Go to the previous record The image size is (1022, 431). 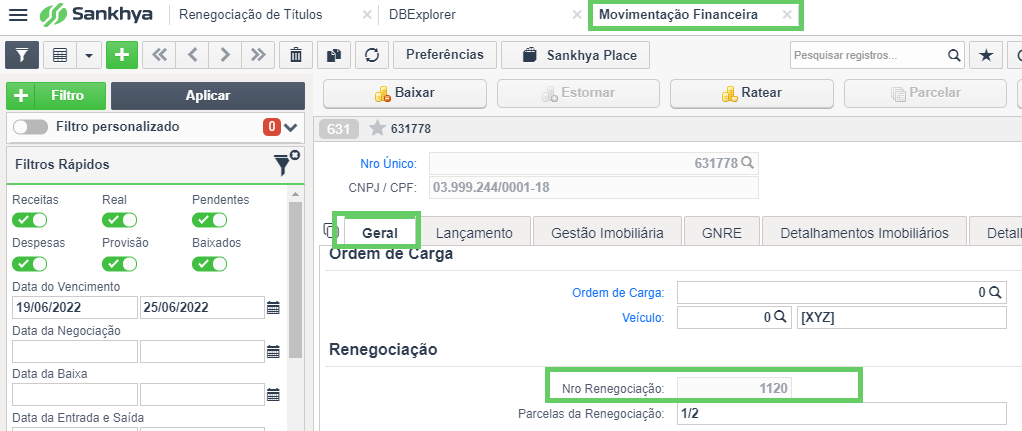192,55
